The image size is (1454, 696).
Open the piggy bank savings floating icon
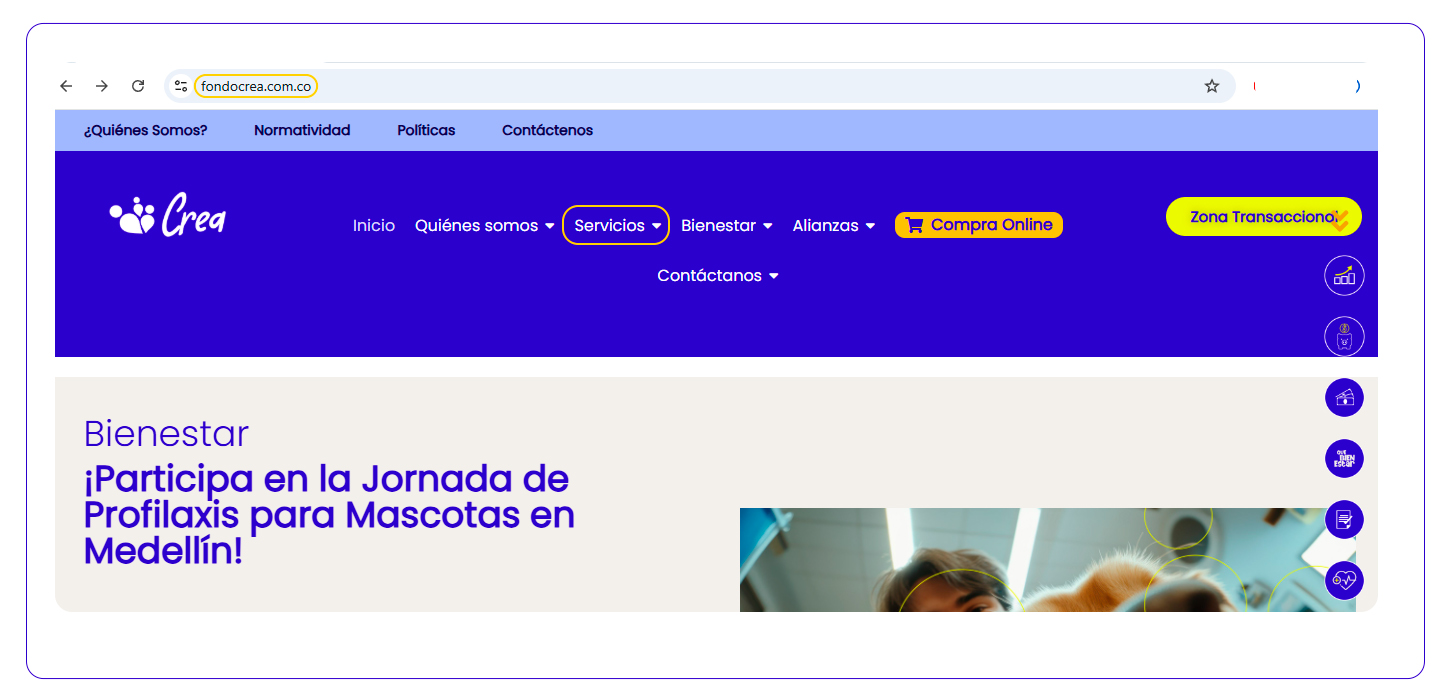point(1344,336)
